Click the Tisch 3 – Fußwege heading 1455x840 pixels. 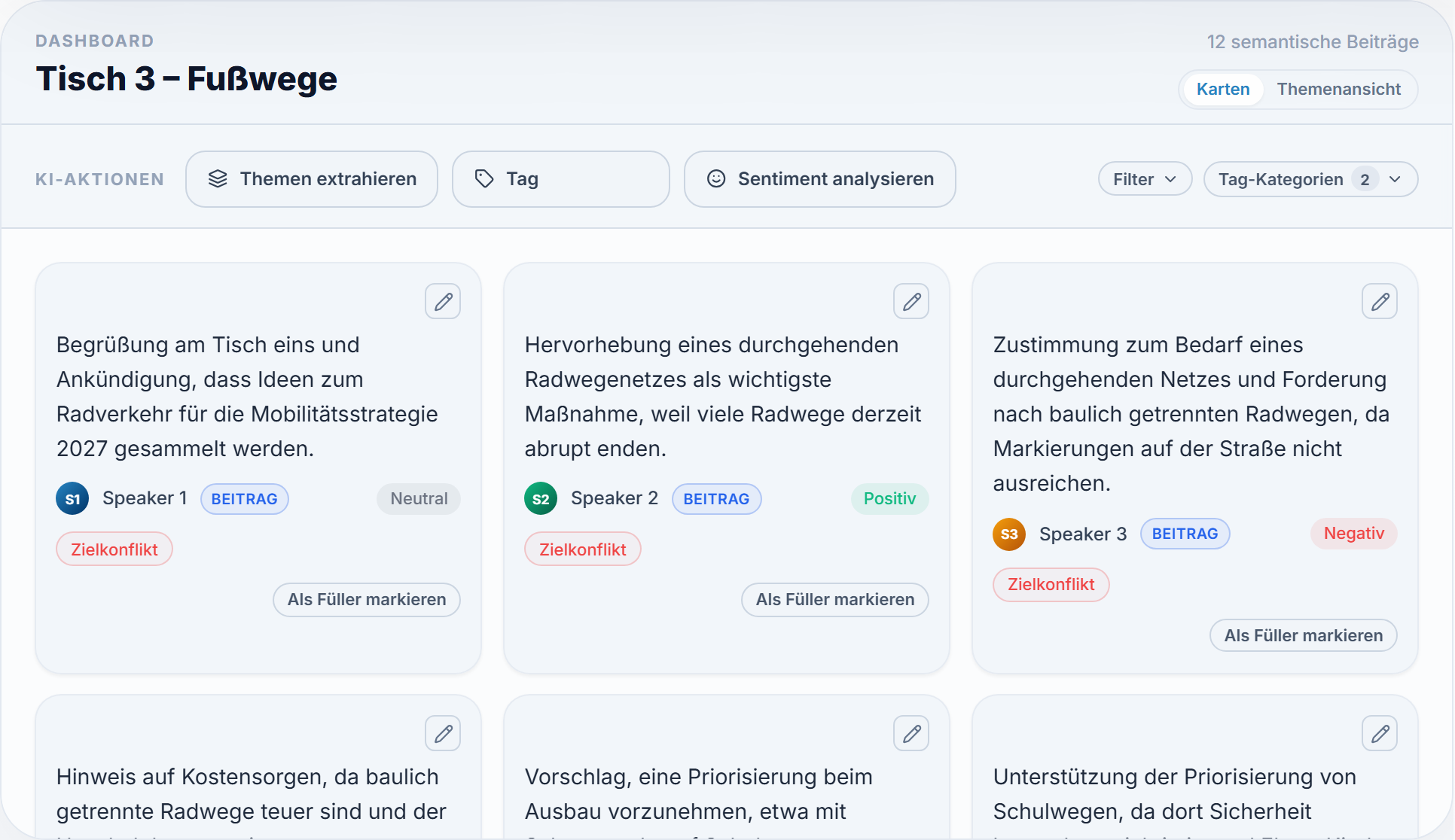[x=187, y=79]
